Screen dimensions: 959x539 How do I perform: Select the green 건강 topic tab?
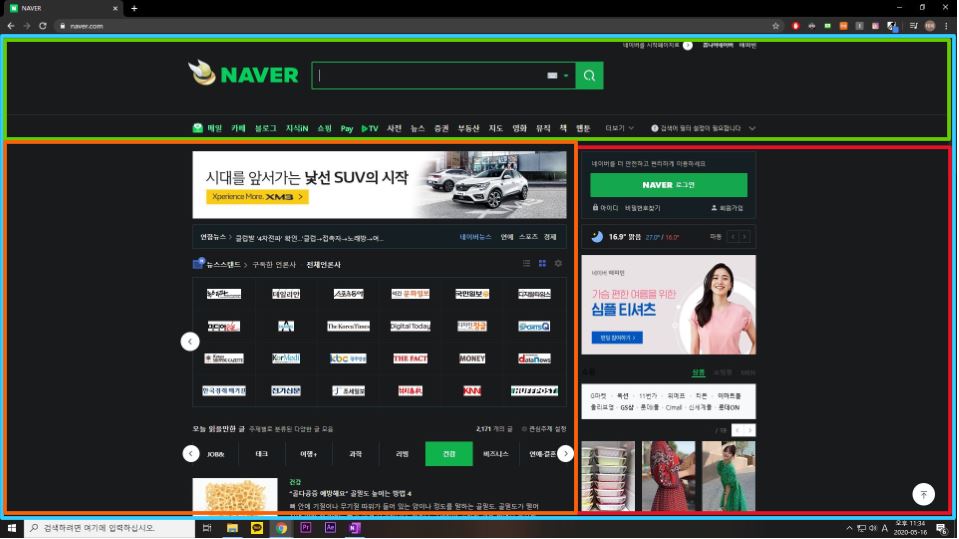tap(449, 454)
